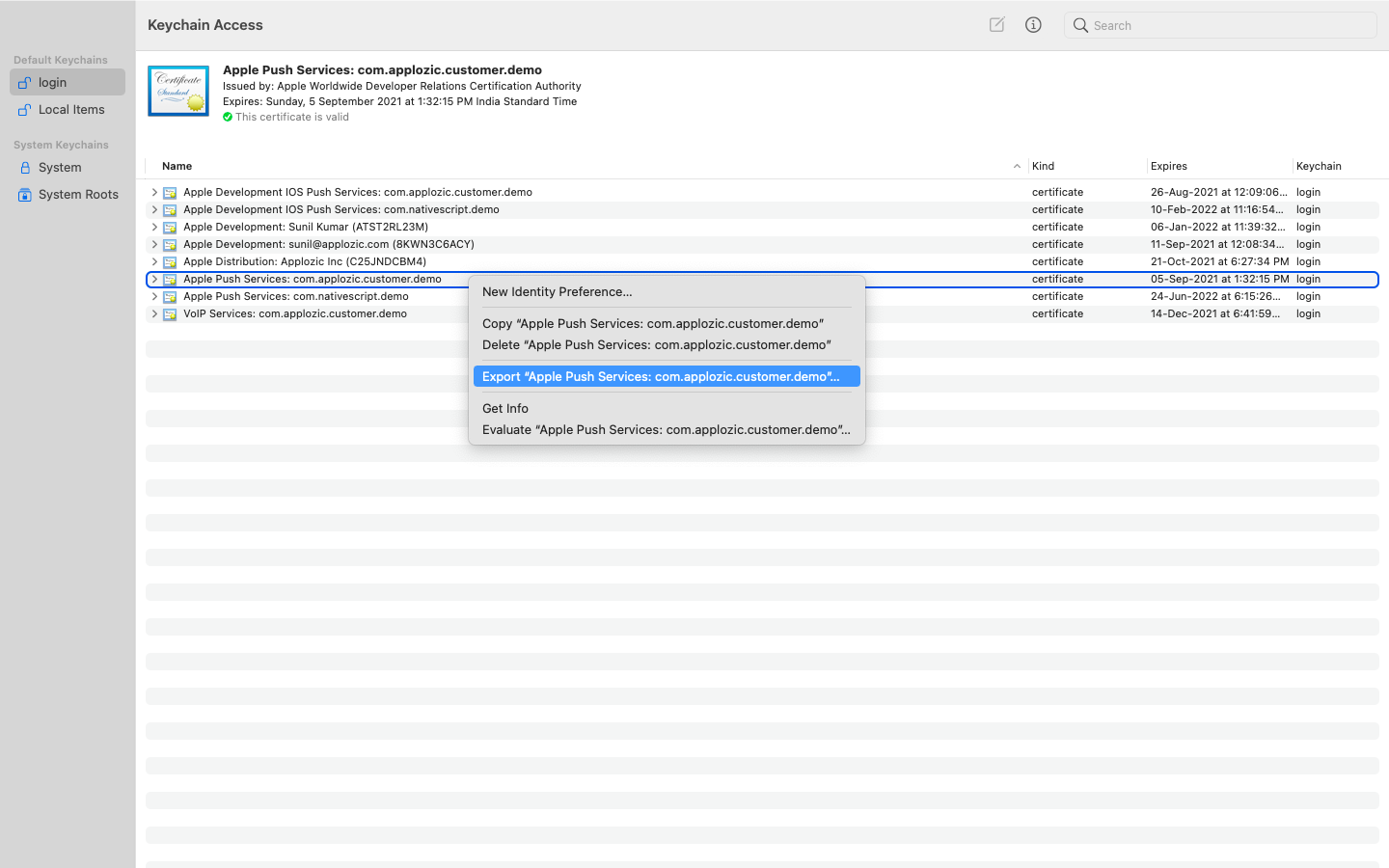Click expiry 10-Feb-2022 at 11:16:54
This screenshot has width=1389, height=868.
click(x=1216, y=209)
